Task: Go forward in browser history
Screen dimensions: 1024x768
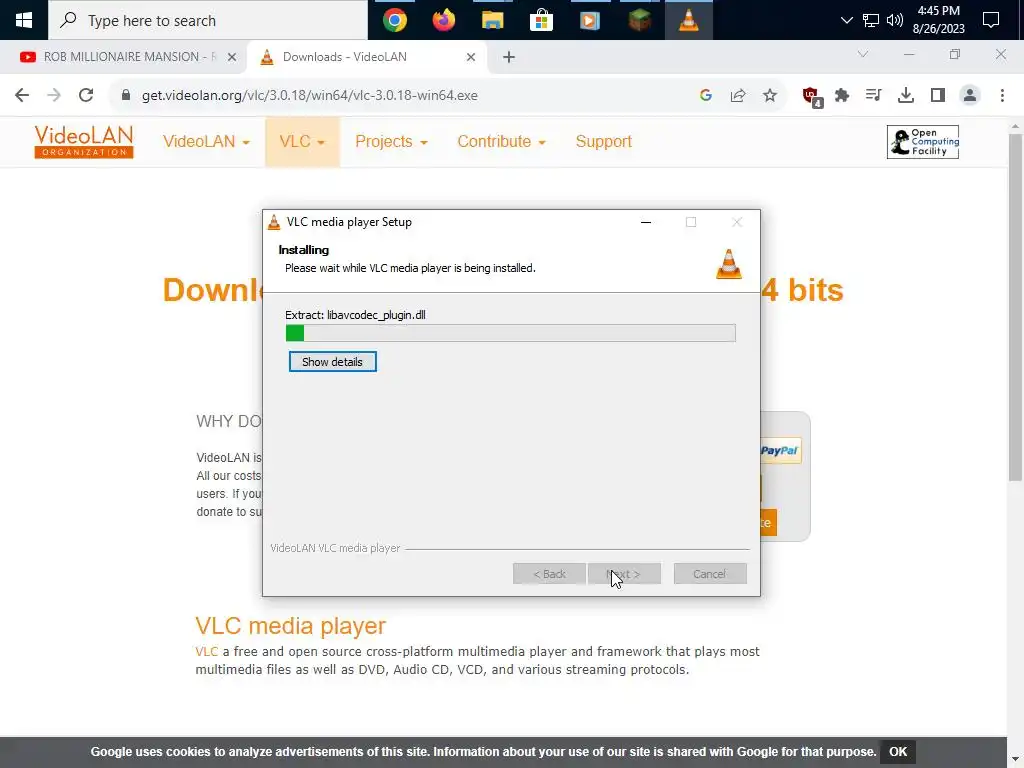Action: [54, 95]
